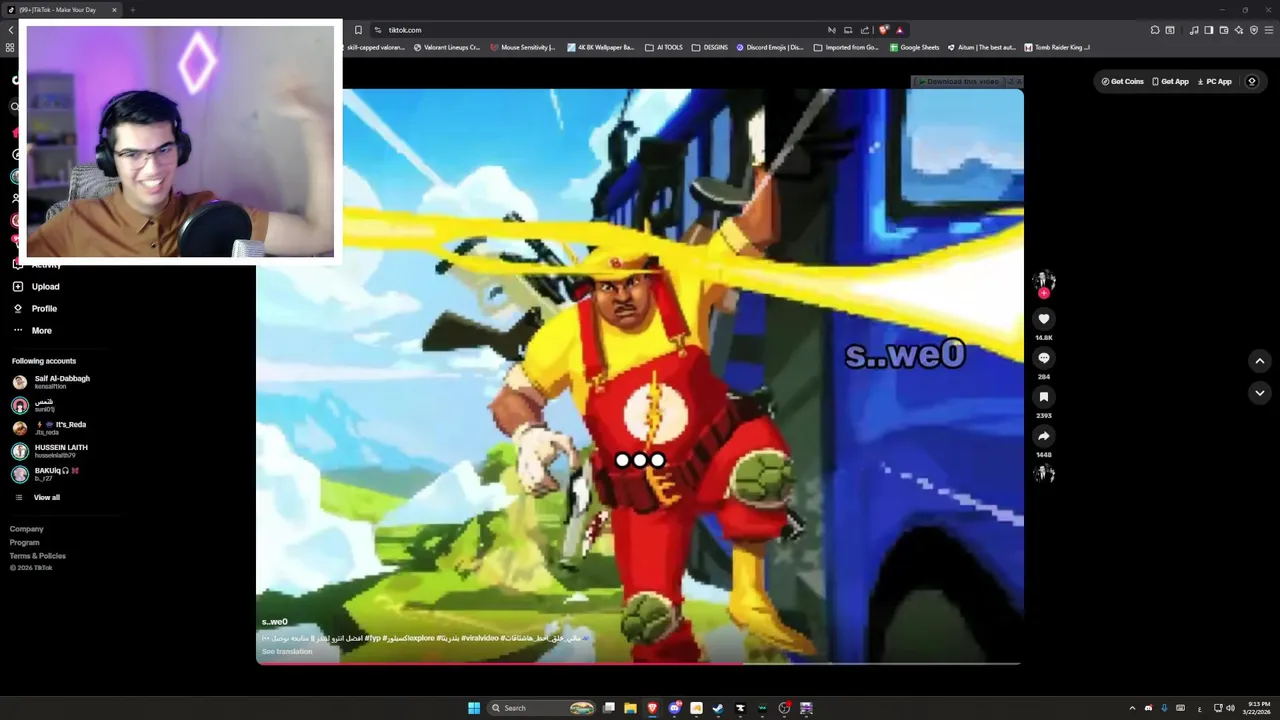Open new tab with plus button
Screen dimensions: 1280x720
(132, 10)
